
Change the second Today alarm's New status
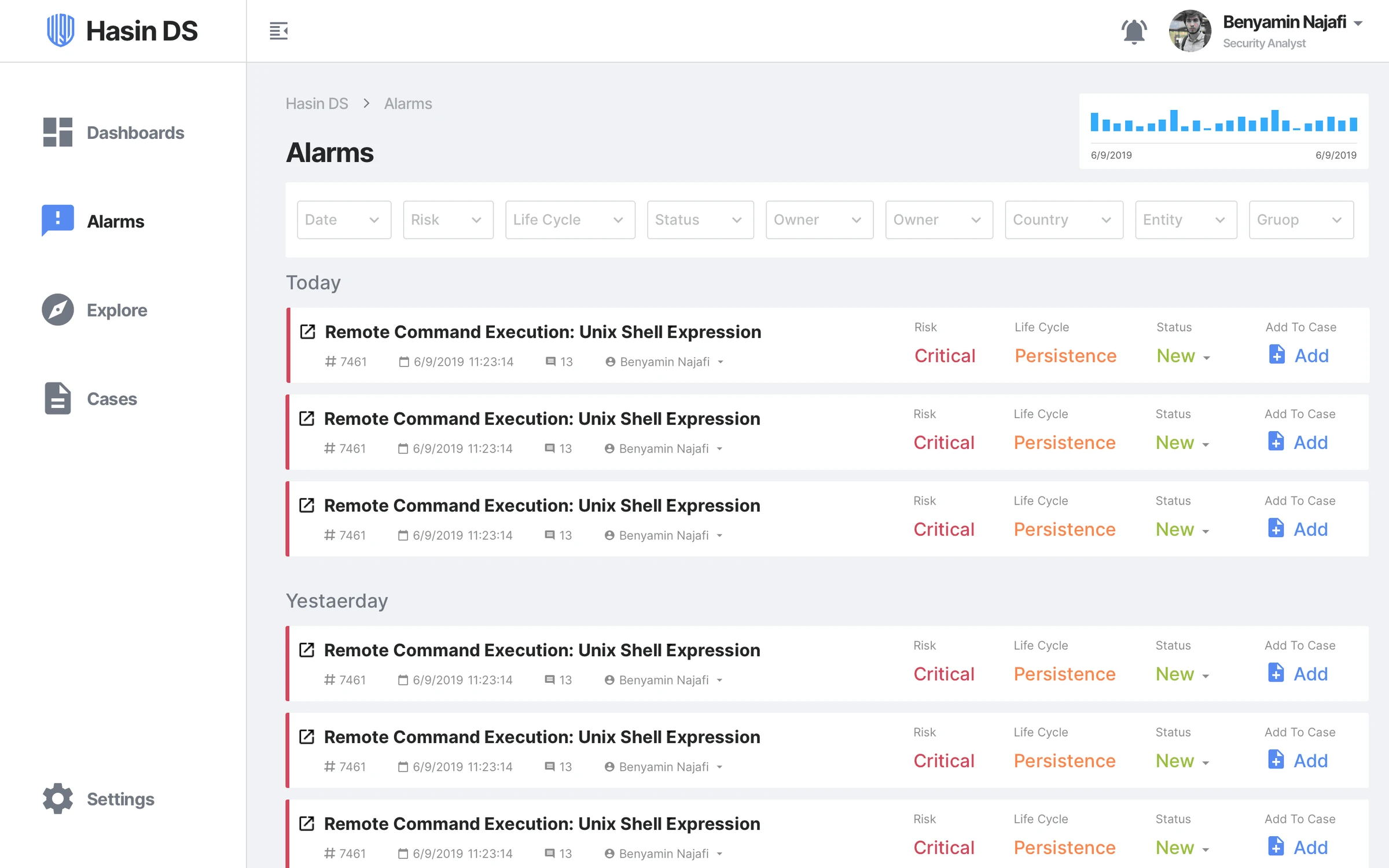point(1182,443)
